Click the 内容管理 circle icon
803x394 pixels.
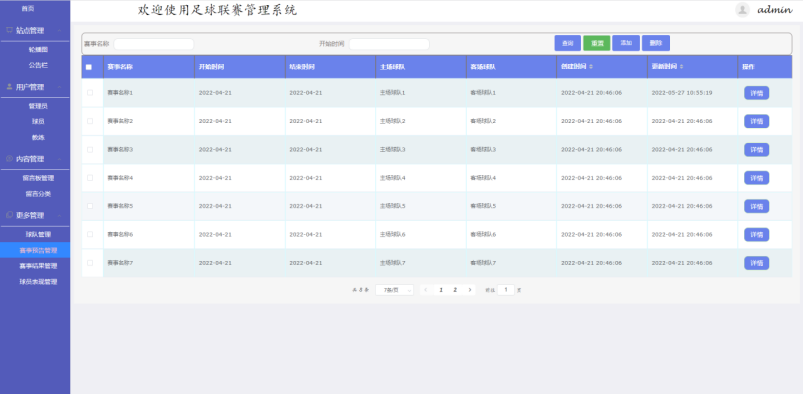(9, 159)
